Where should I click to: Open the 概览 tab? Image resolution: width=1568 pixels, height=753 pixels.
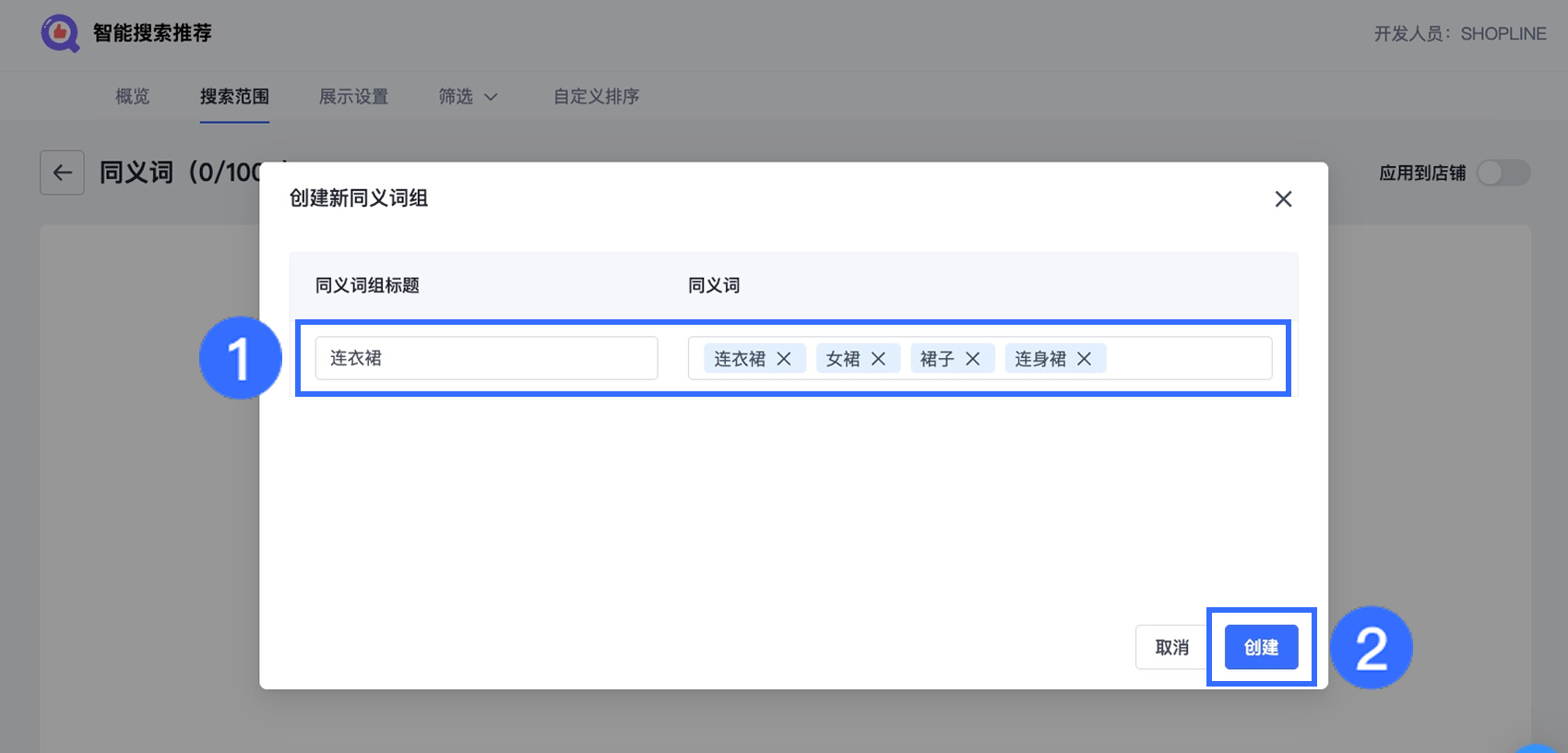132,97
